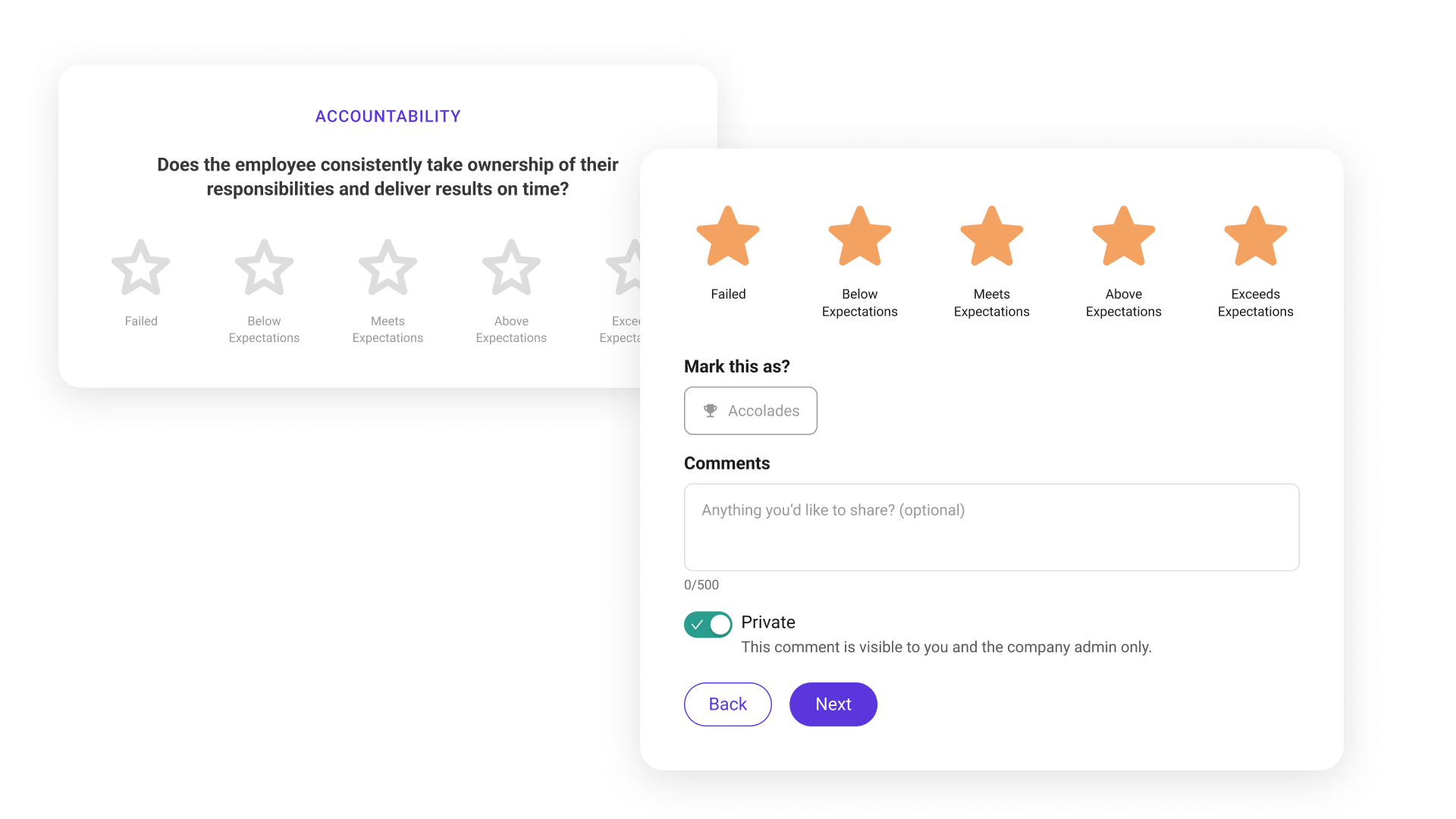
Task: Proceed with the Next button
Action: [833, 704]
